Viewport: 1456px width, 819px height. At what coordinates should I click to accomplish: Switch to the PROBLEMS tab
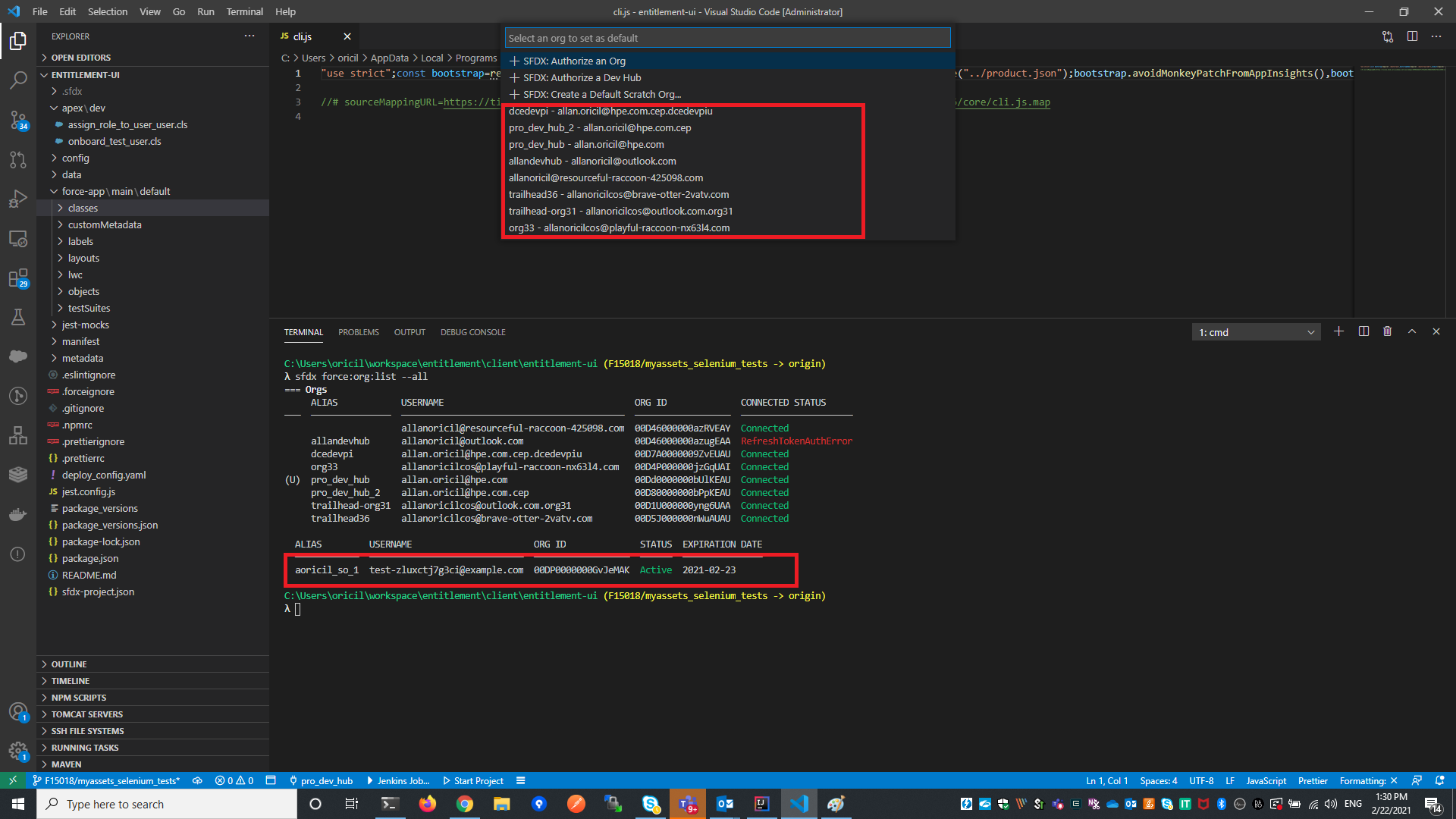point(358,332)
